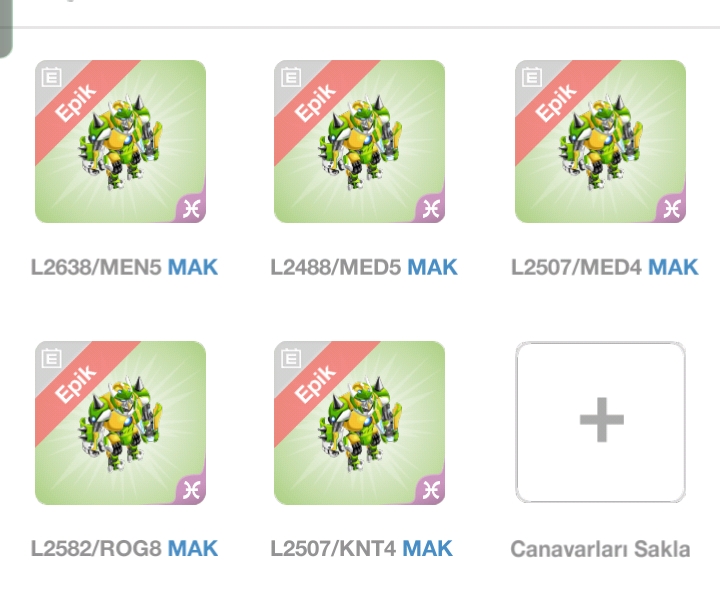Open details icon on L2488/MED5 monster card
The image size is (720, 594).
click(x=291, y=77)
